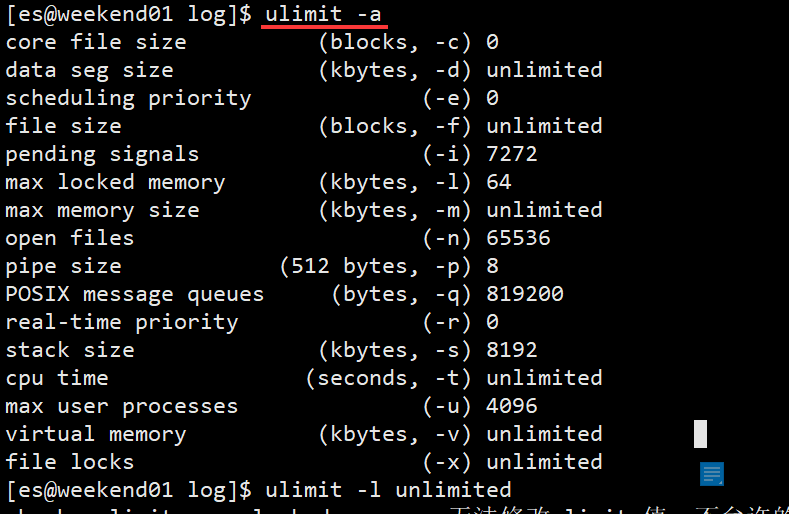The height and width of the screenshot is (514, 789).
Task: Click the 'ulimit -l unlimited' command text
Action: tap(388, 490)
